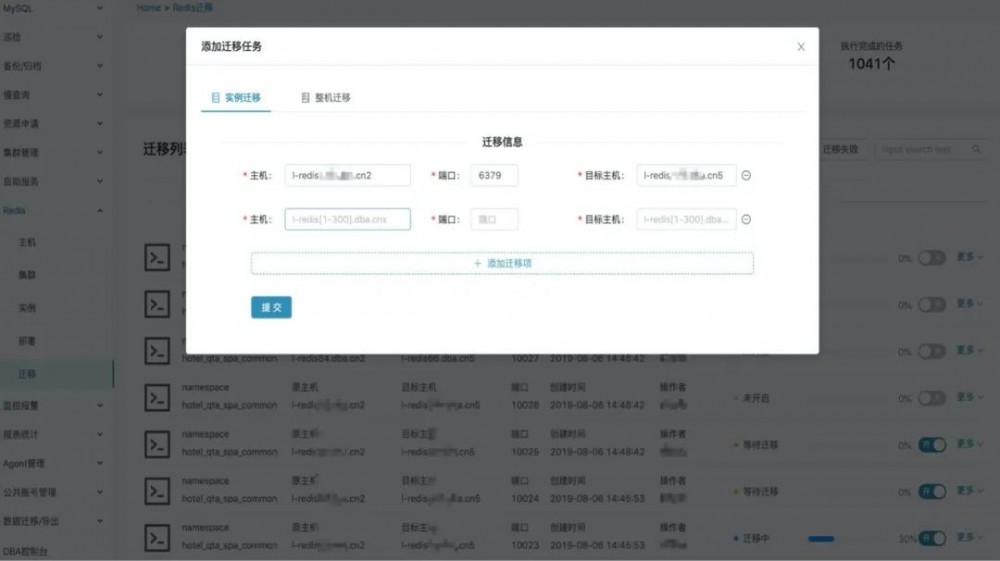Viewport: 1000px width, 561px height.
Task: Open terminal icon for port 10027 row
Action: click(x=157, y=351)
